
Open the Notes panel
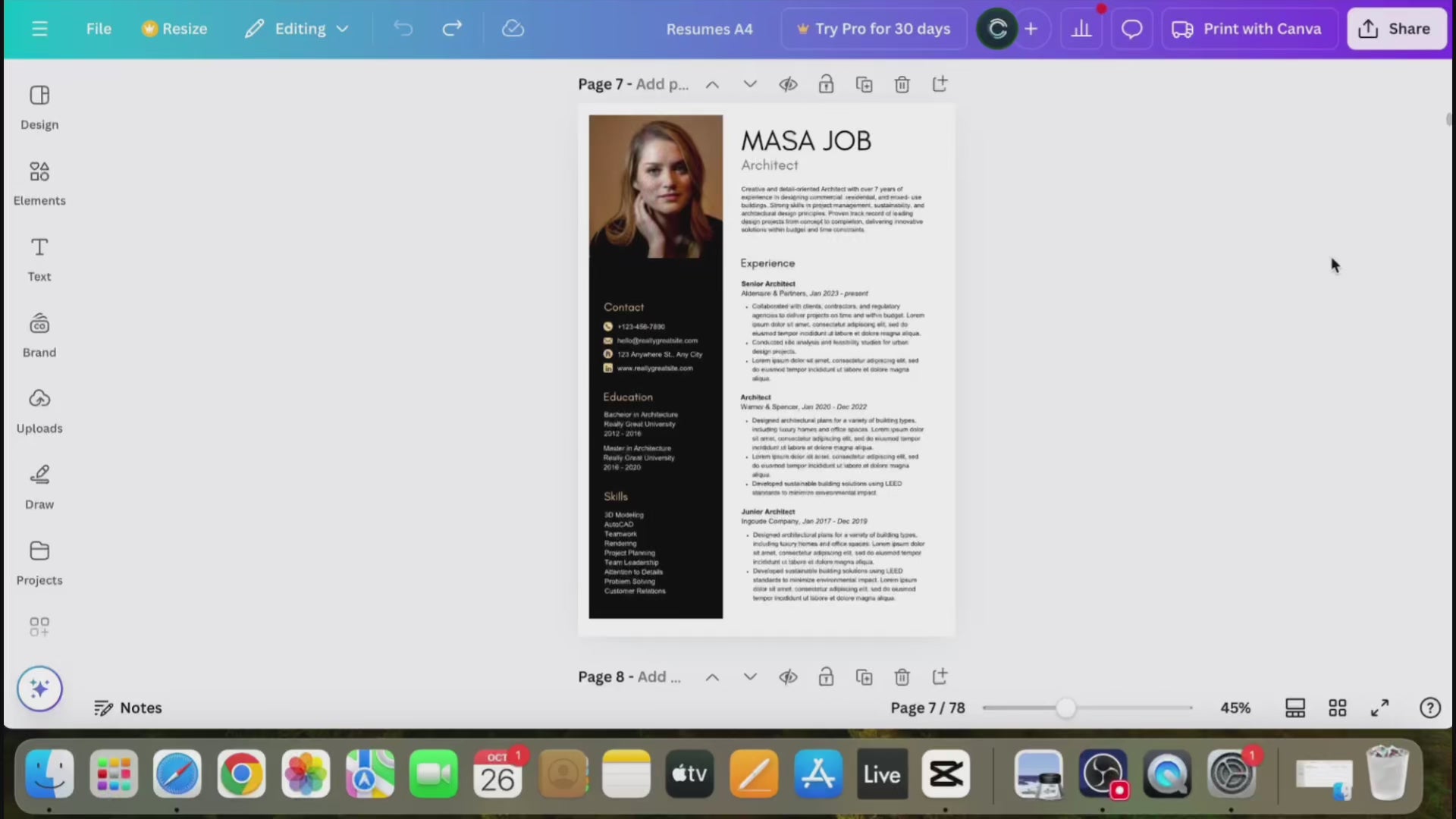coord(128,708)
